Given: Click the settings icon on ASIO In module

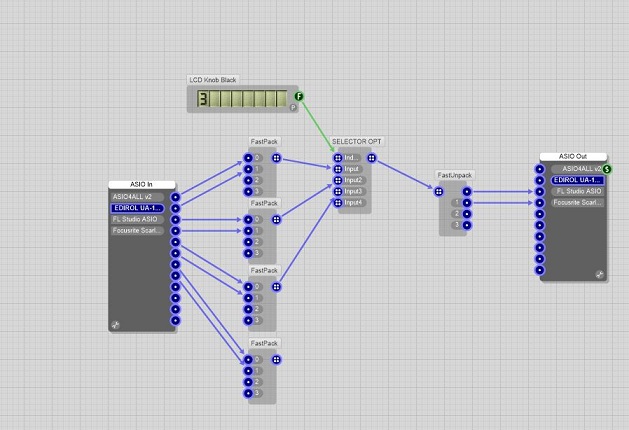Looking at the screenshot, I should point(115,325).
